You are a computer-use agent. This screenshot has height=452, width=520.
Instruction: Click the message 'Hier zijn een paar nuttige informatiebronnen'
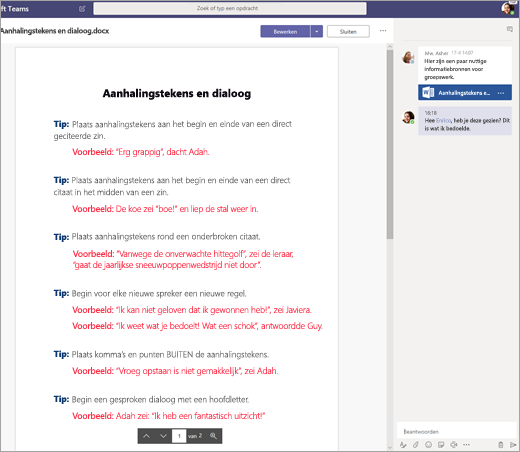(x=455, y=69)
